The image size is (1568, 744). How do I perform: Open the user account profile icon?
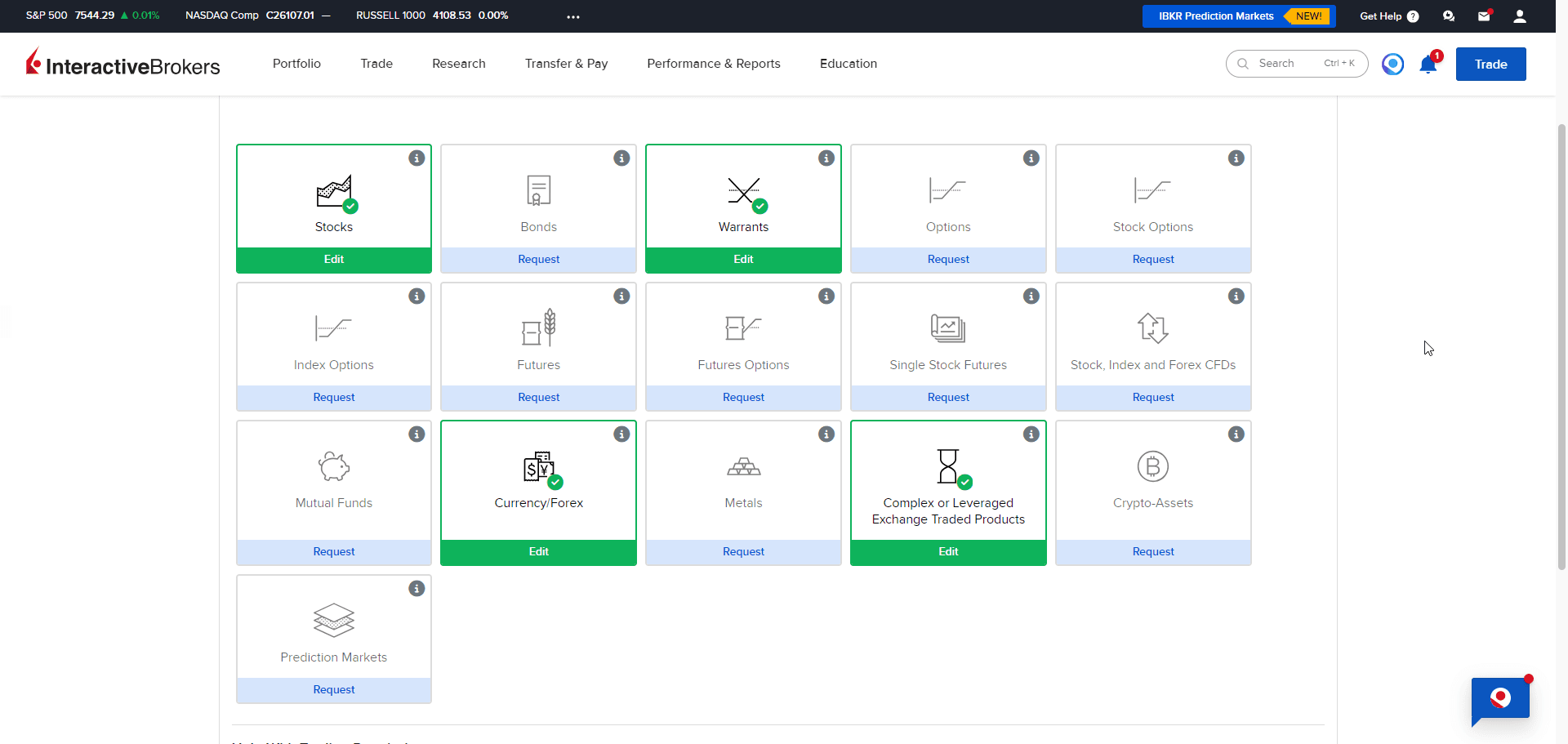[1520, 16]
